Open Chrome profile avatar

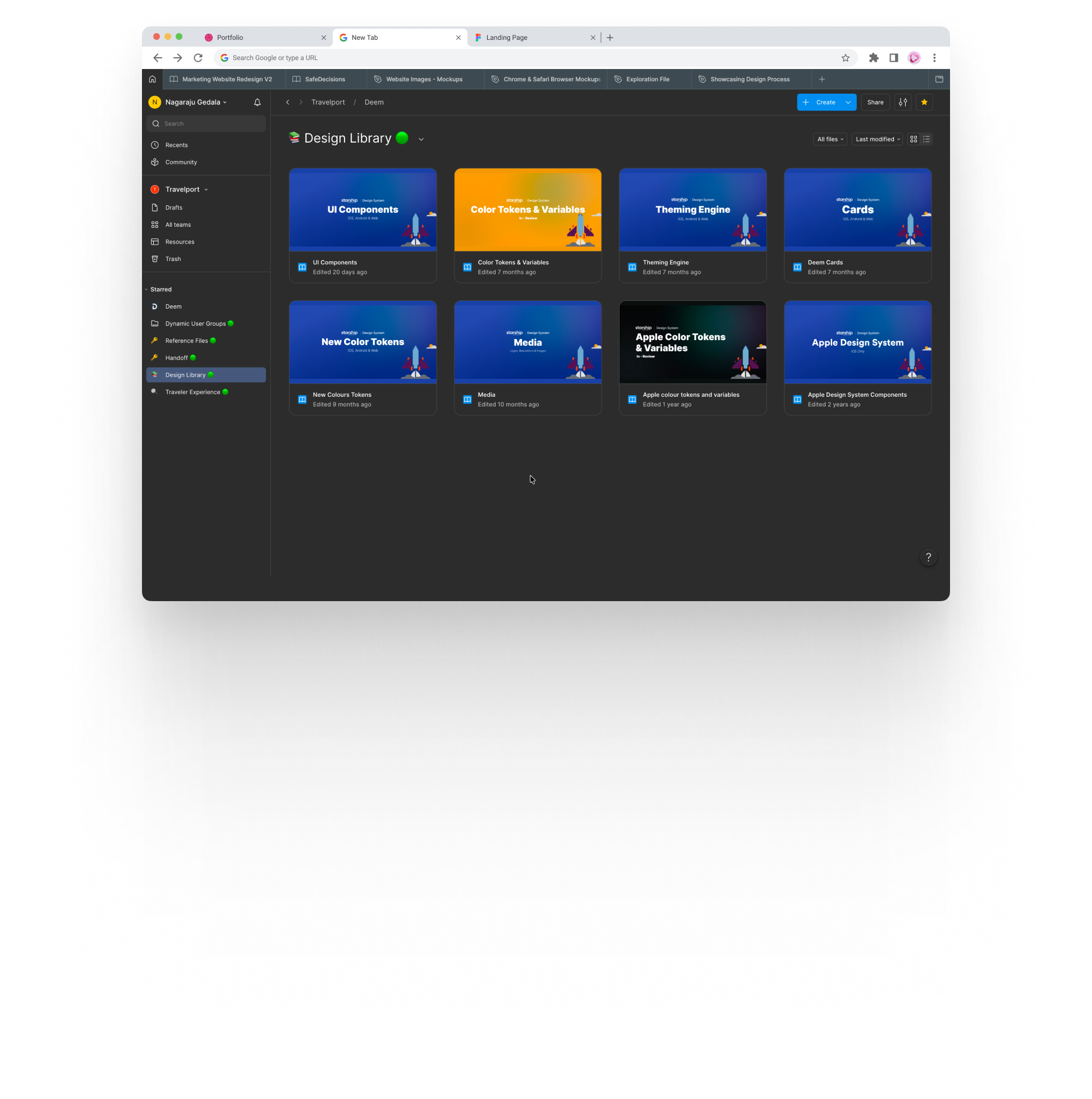tap(914, 58)
